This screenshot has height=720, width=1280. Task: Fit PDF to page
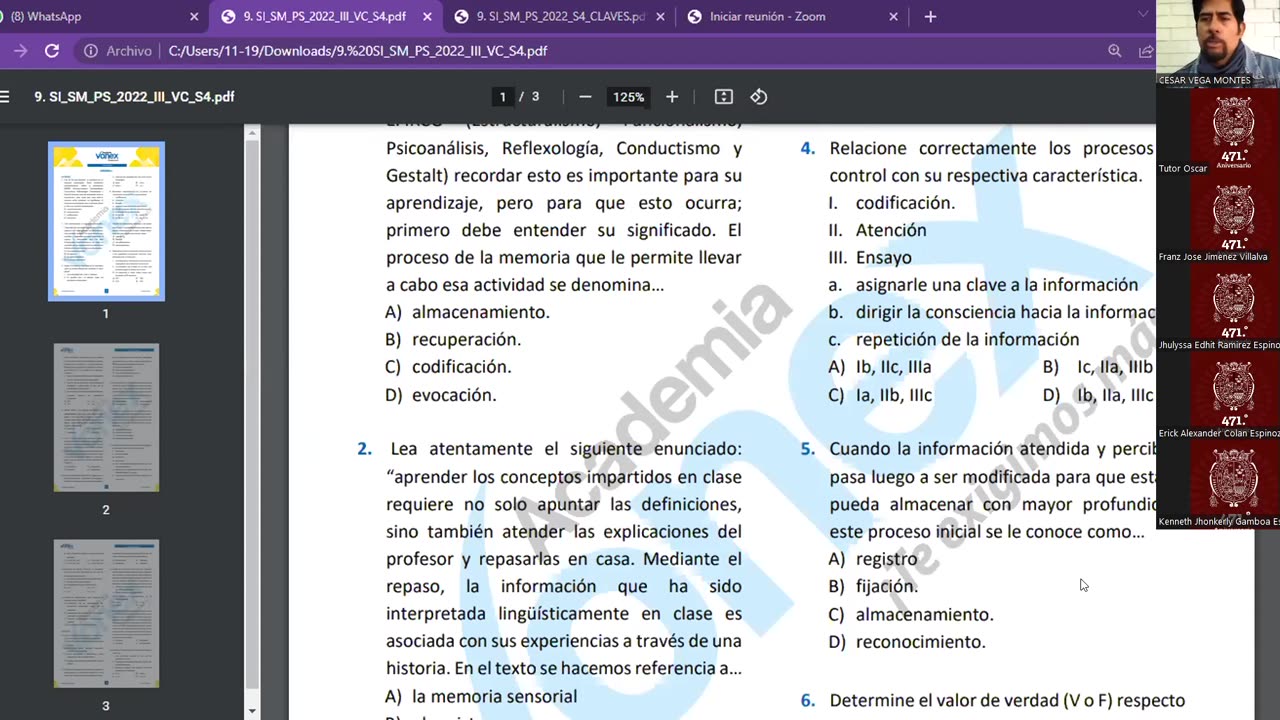(724, 97)
